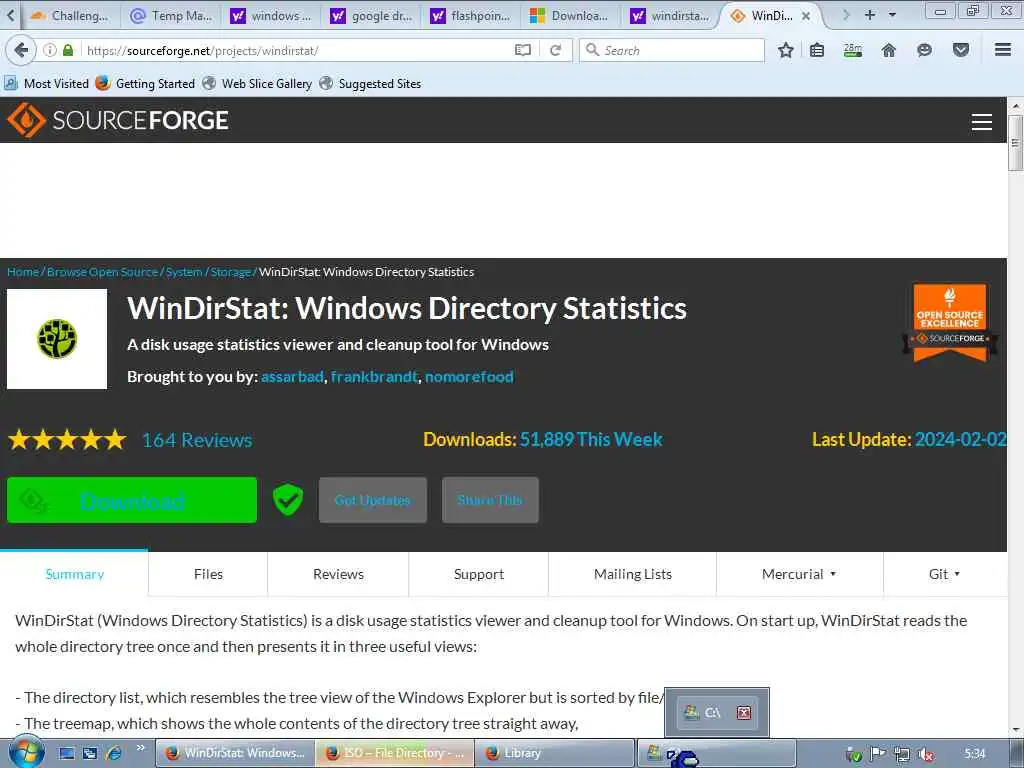This screenshot has width=1024, height=768.
Task: Click the Home breadcrumb link
Action: click(x=23, y=272)
